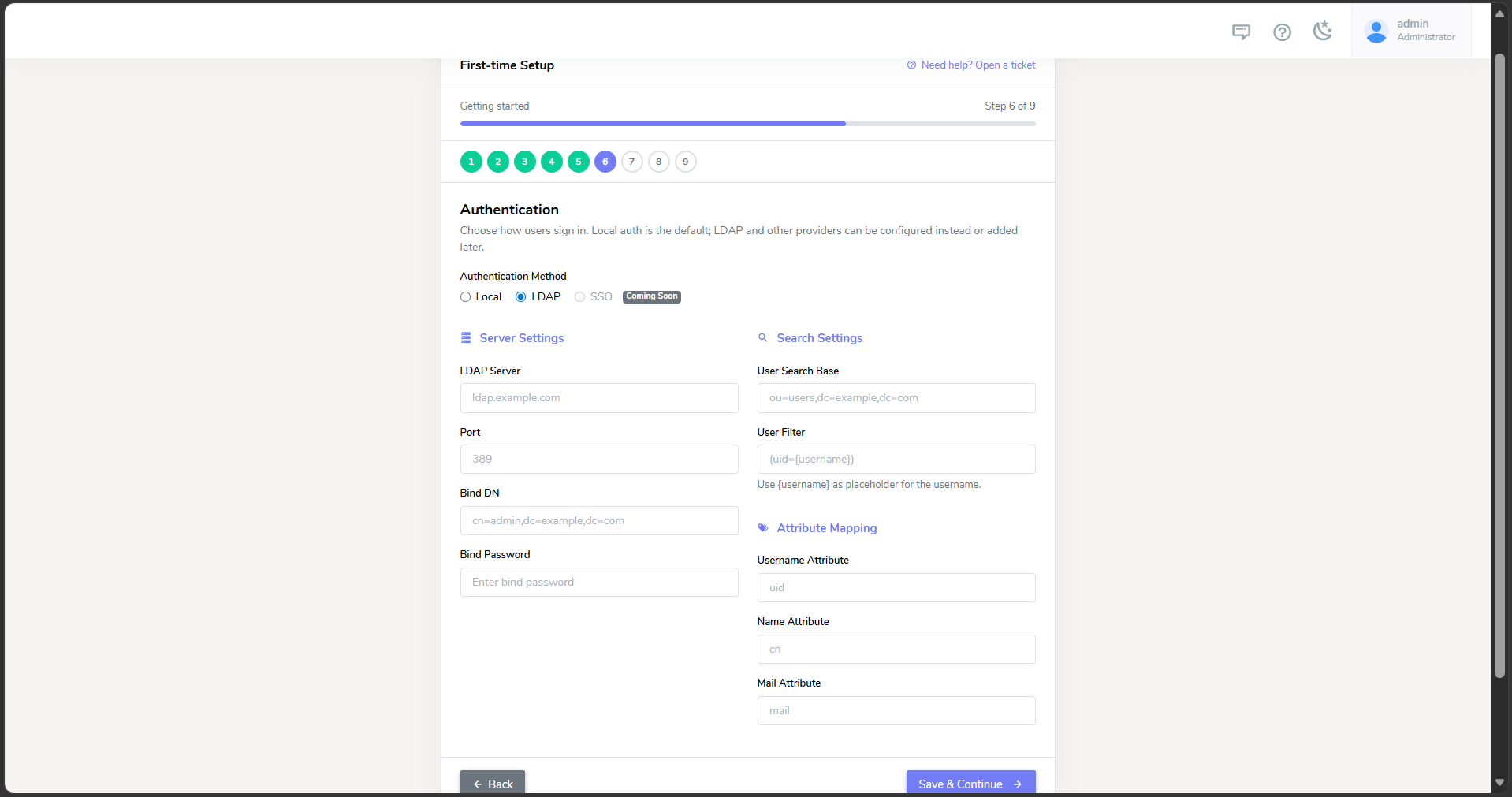Click the setup progress bar
This screenshot has width=1512, height=797.
(747, 124)
